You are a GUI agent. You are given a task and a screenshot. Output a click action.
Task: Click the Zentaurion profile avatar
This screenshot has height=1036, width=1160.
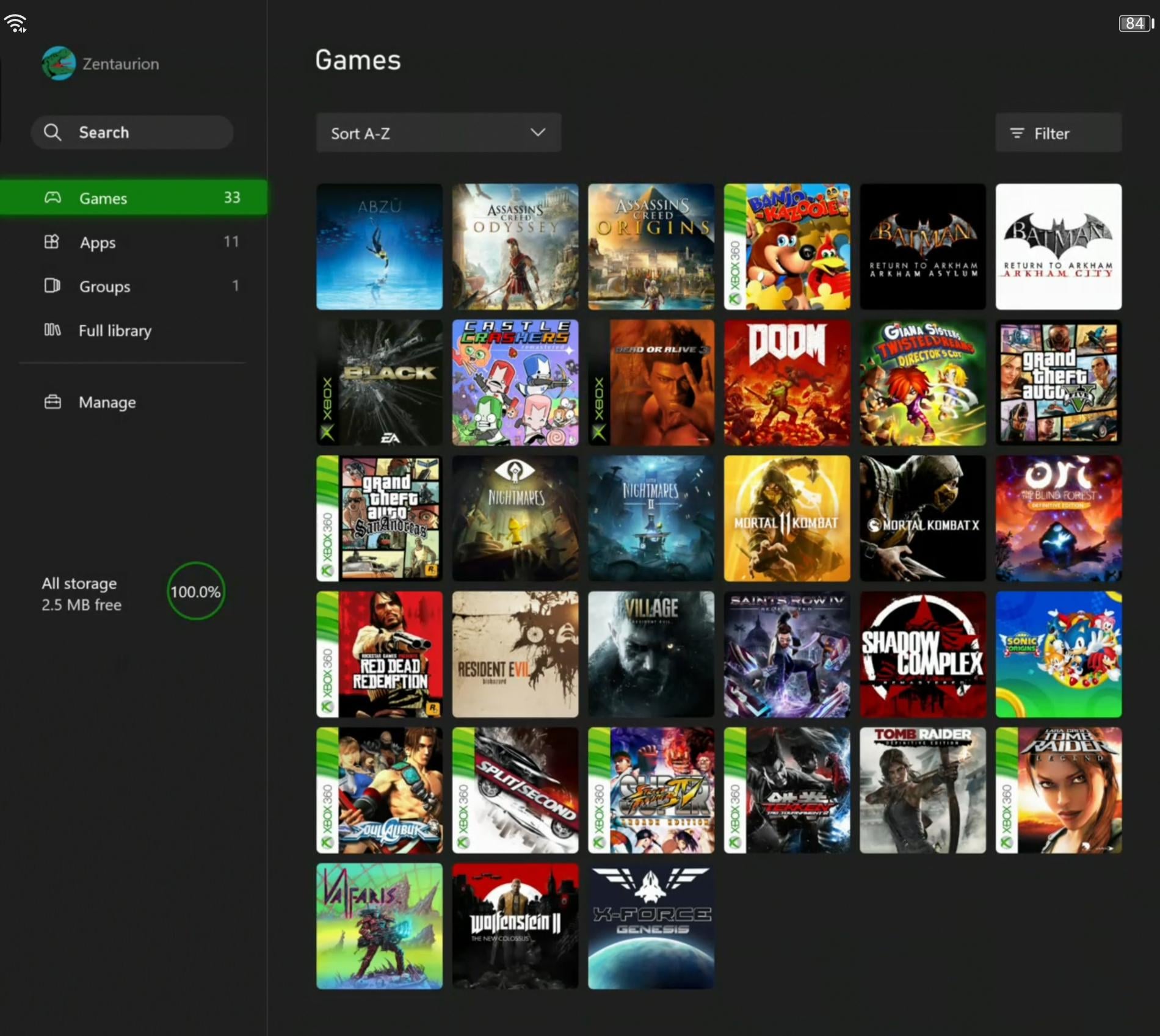tap(59, 63)
